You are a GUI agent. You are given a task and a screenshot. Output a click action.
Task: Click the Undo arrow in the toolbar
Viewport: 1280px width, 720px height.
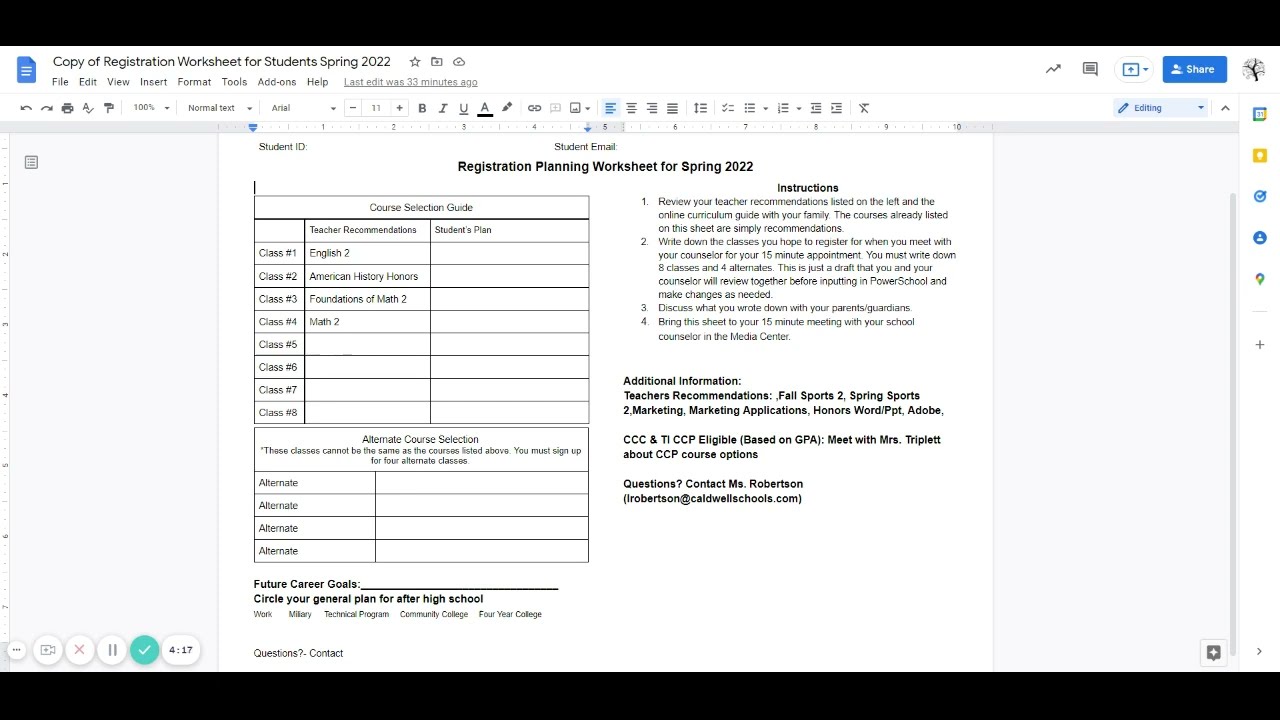coord(26,108)
